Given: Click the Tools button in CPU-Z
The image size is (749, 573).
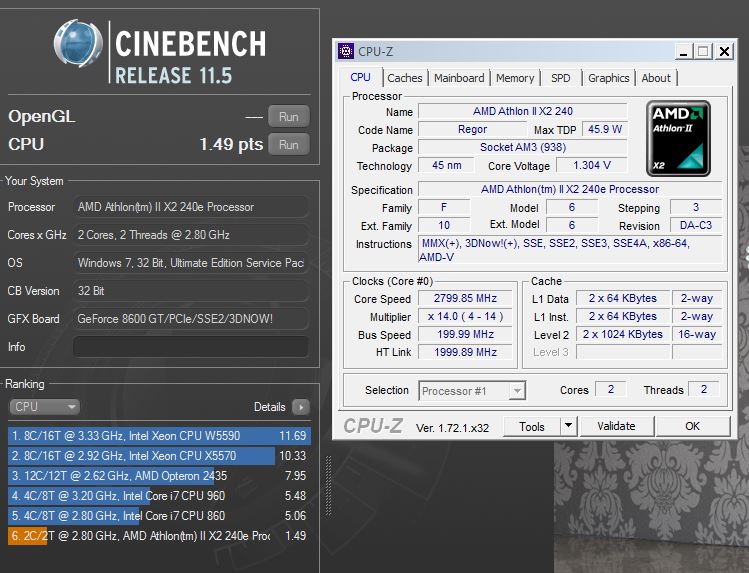Looking at the screenshot, I should coord(532,426).
